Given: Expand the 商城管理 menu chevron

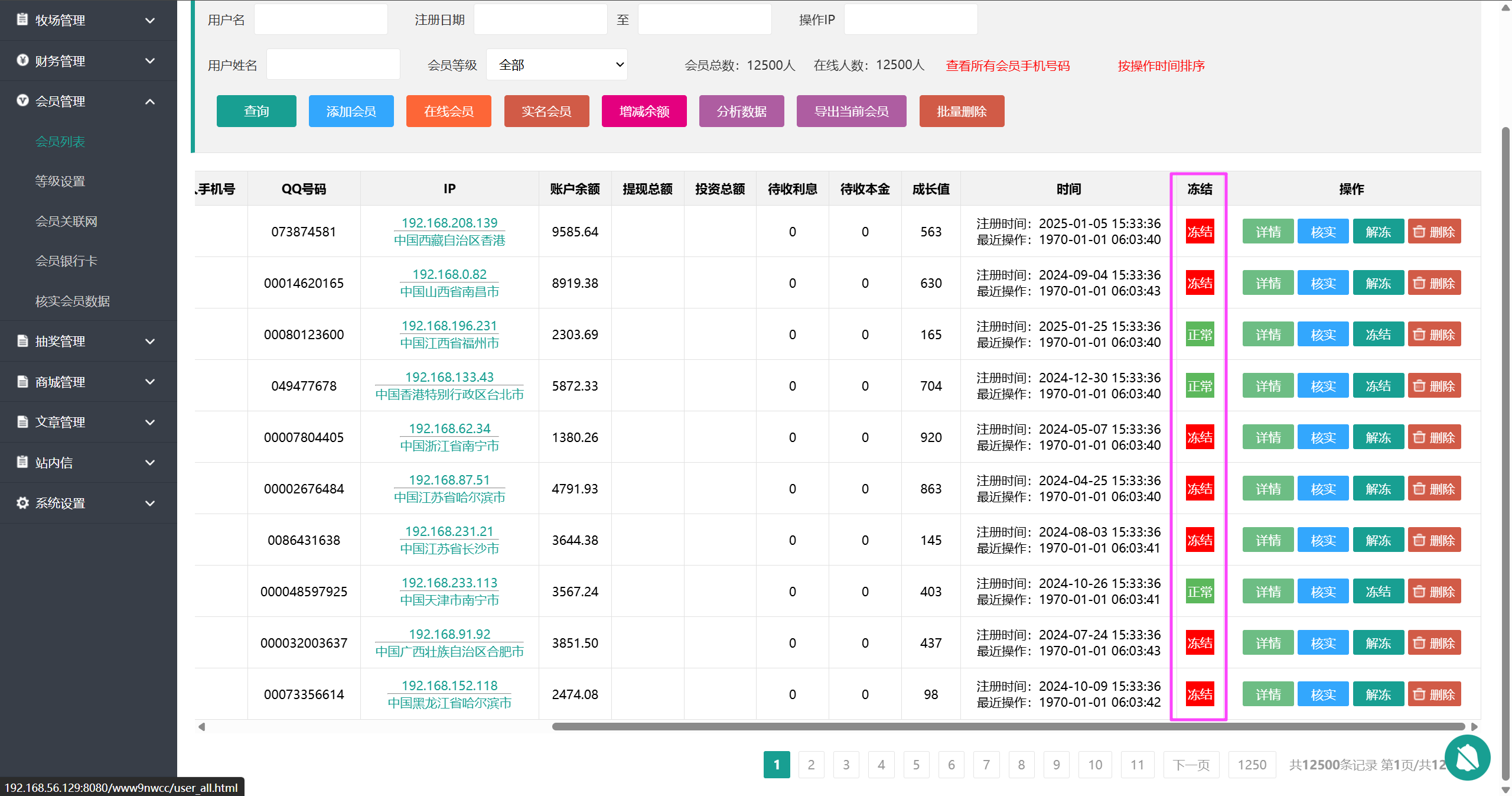Looking at the screenshot, I should [x=150, y=382].
